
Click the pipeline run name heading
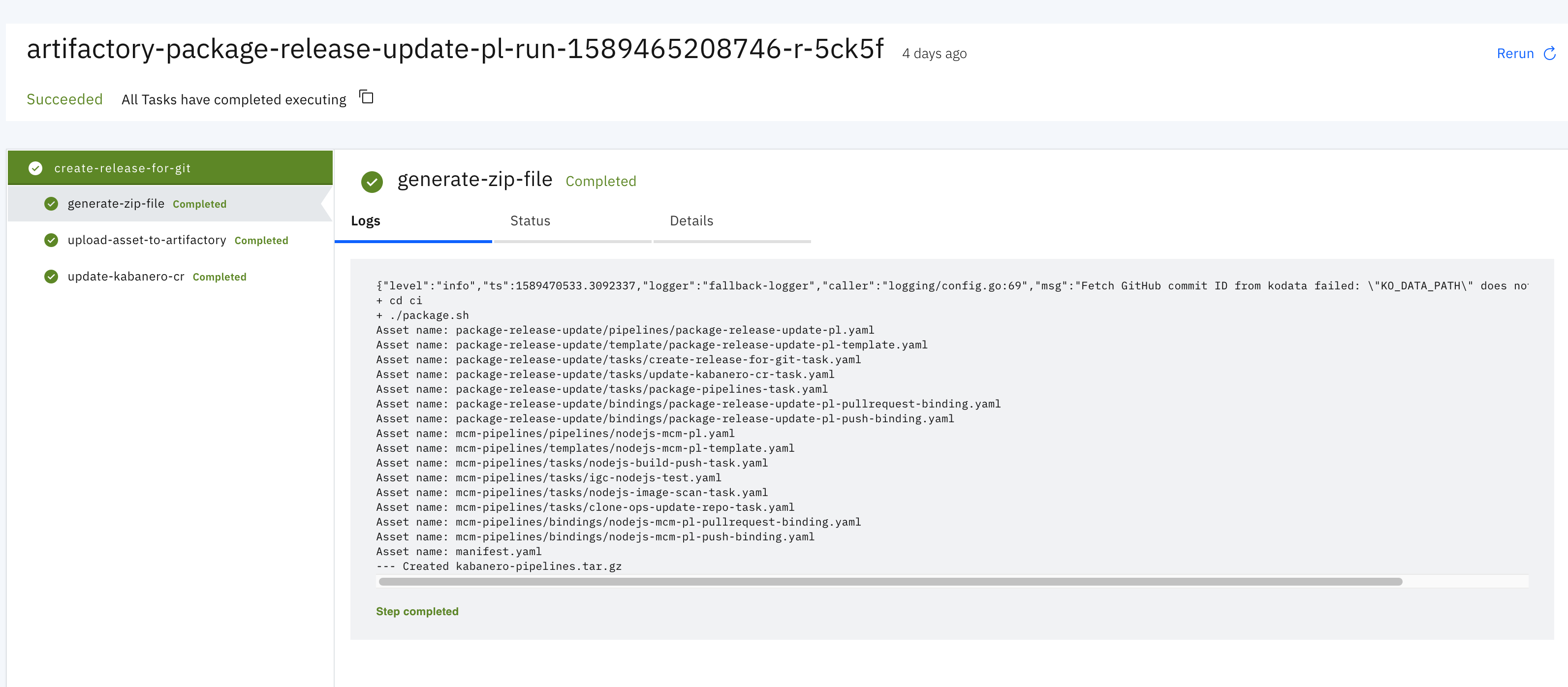pyautogui.click(x=455, y=49)
